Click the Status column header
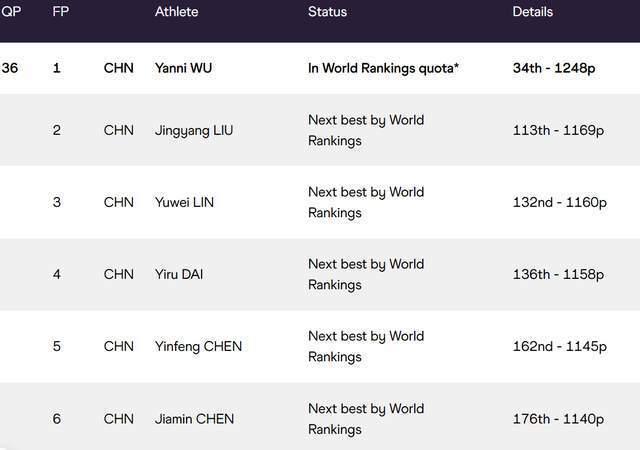640x450 pixels. [x=327, y=11]
